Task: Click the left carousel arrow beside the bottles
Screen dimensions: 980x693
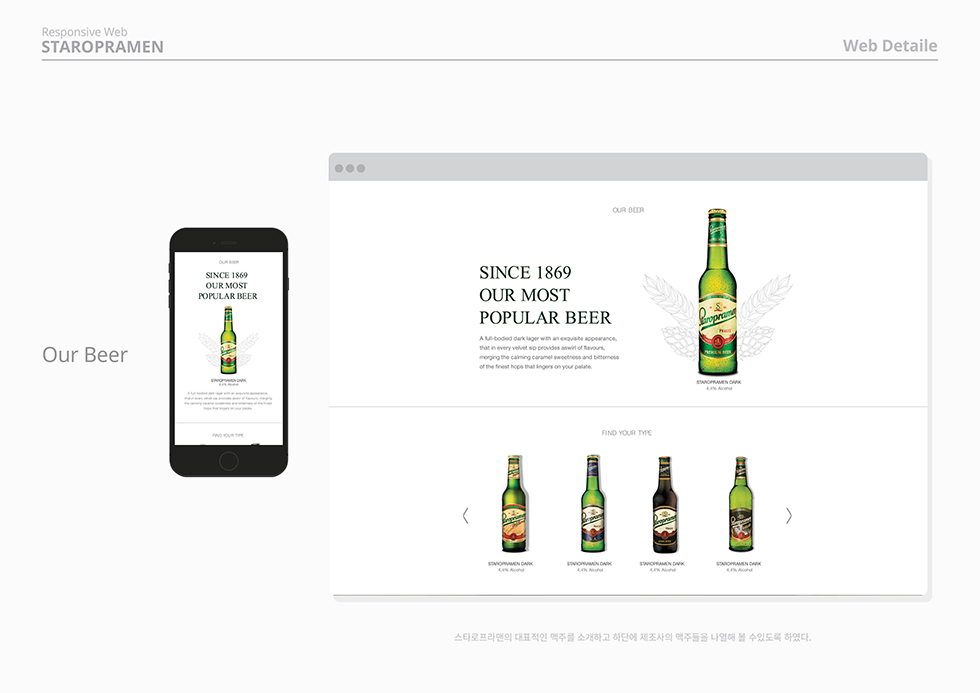Action: click(x=465, y=516)
